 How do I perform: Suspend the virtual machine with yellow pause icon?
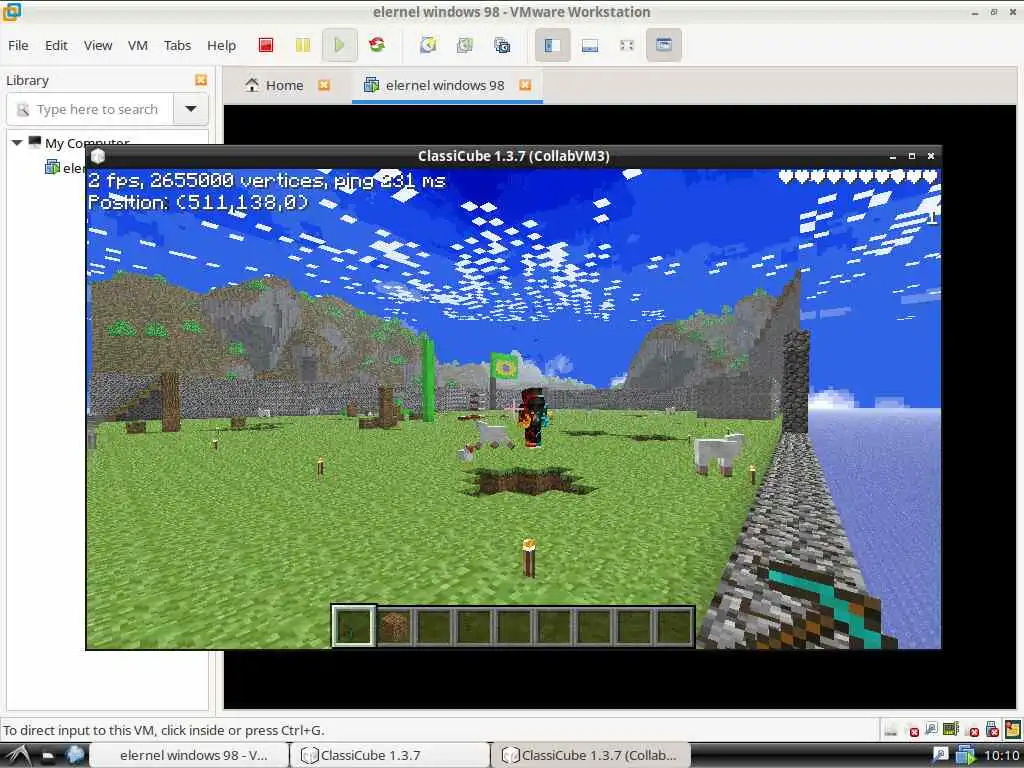[302, 45]
